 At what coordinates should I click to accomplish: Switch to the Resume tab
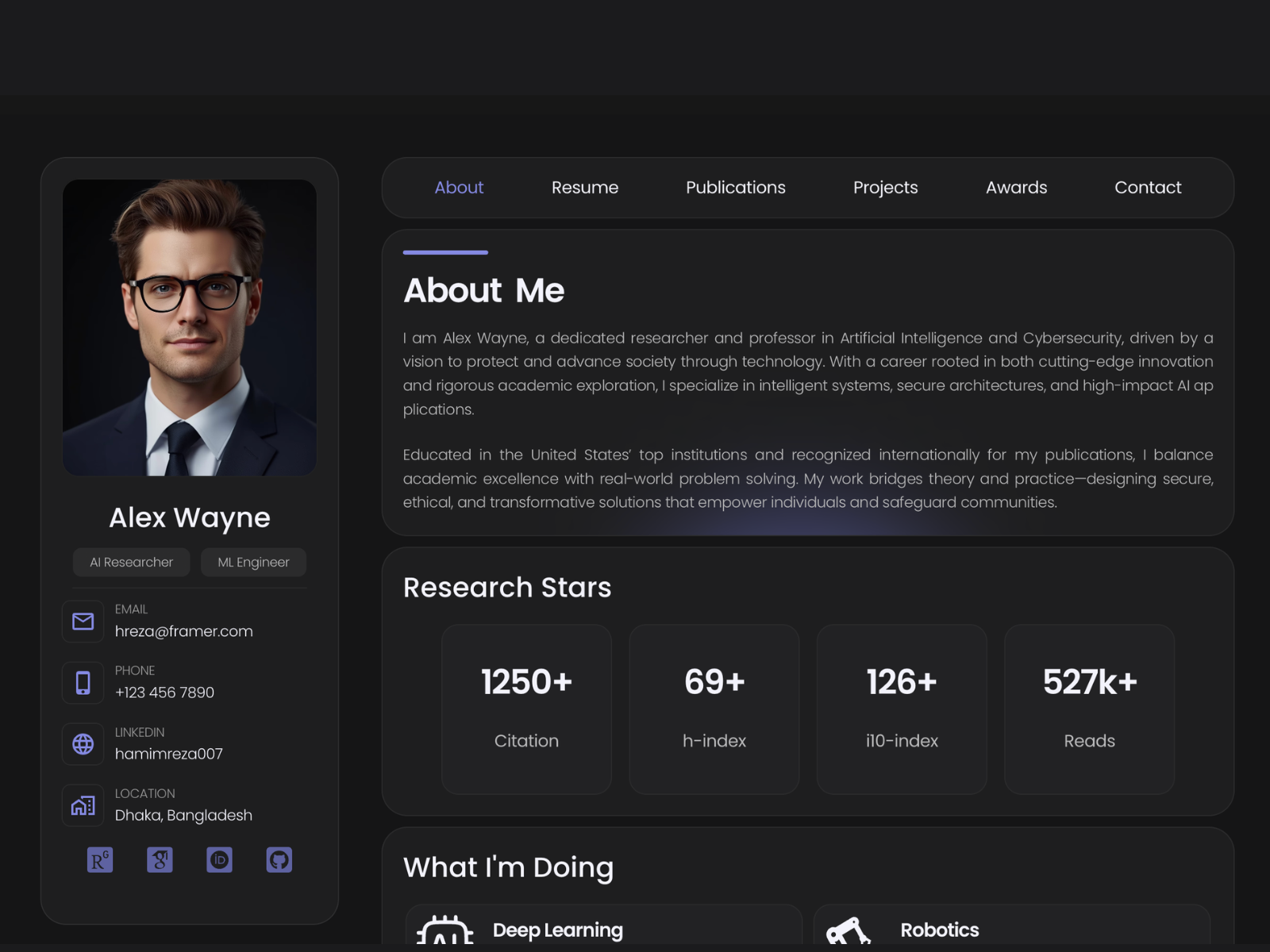click(585, 187)
